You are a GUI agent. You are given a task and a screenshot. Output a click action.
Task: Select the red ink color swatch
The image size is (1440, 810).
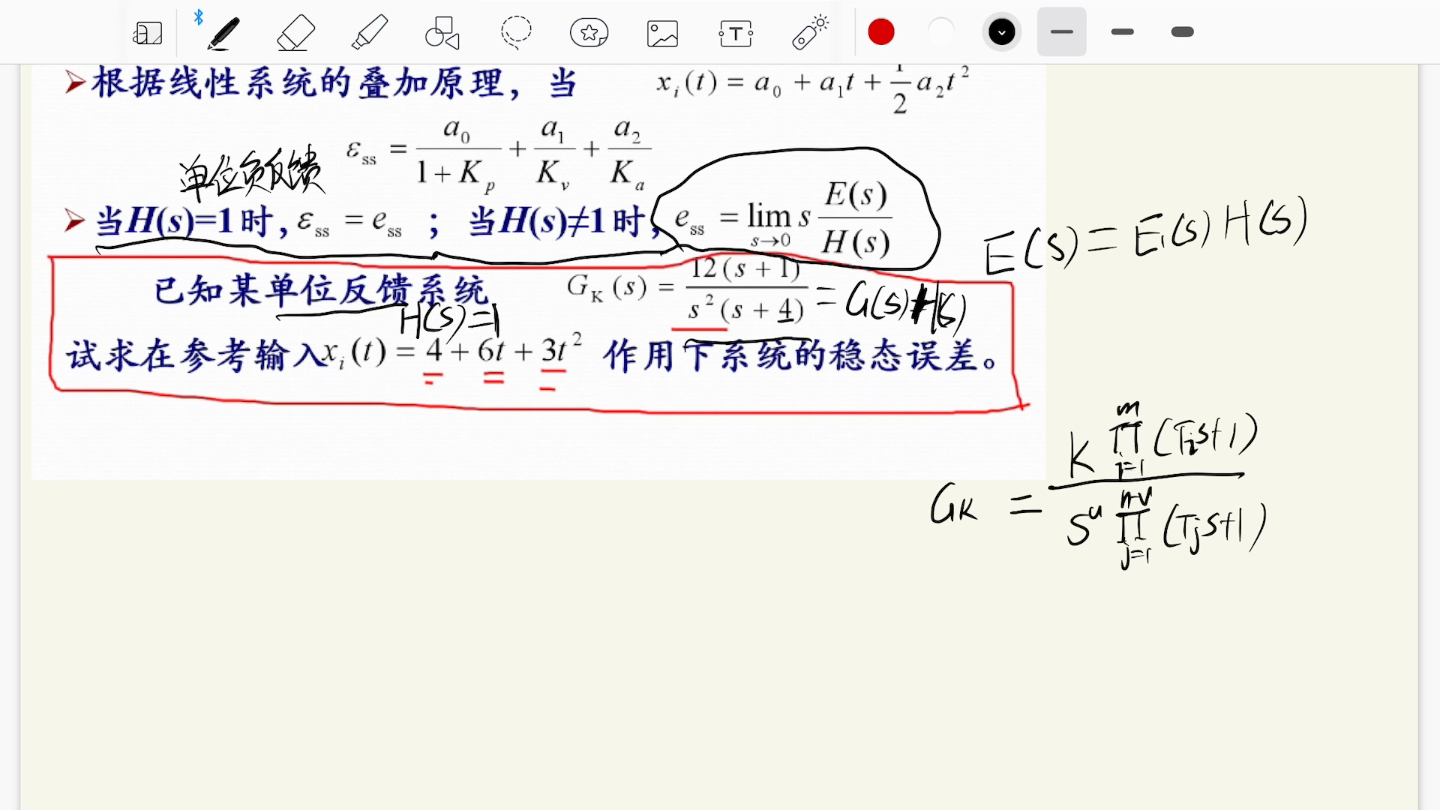[881, 31]
